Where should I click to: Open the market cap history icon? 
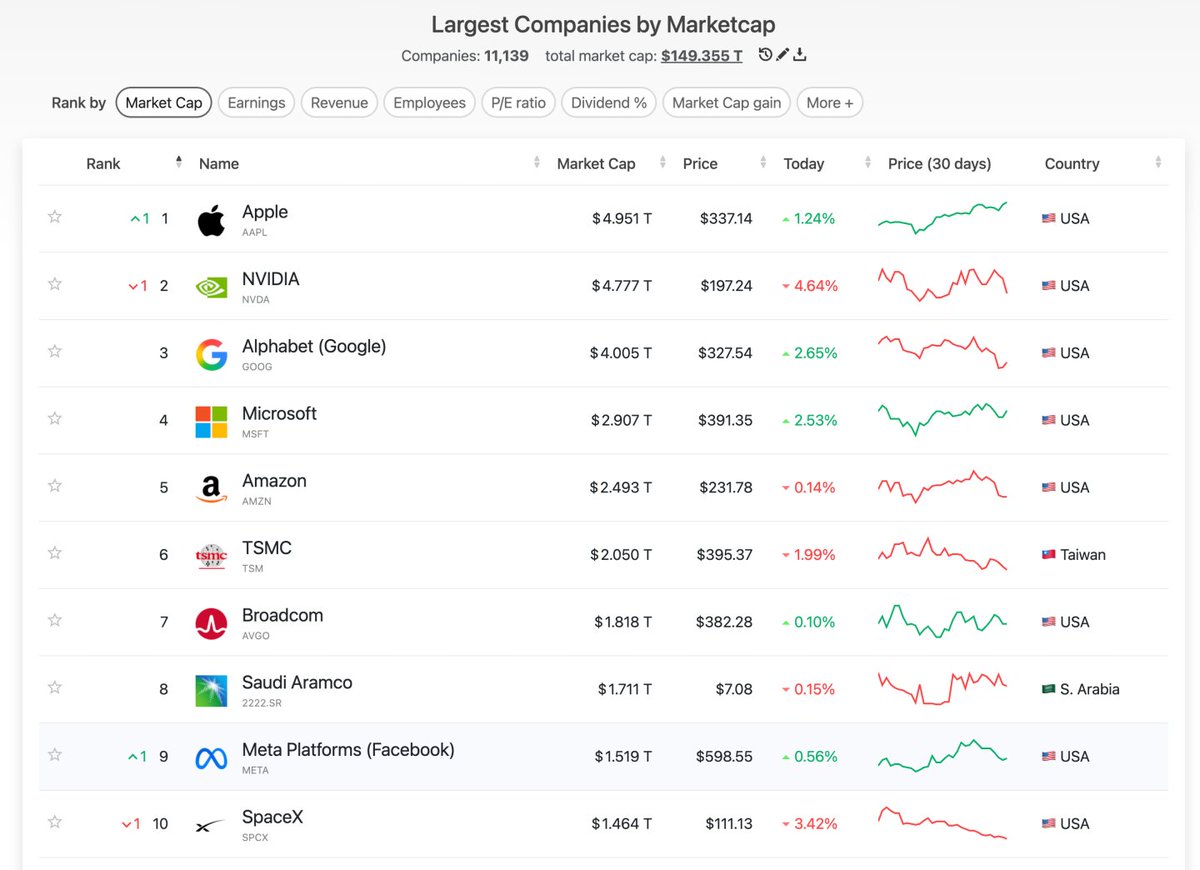tap(765, 55)
